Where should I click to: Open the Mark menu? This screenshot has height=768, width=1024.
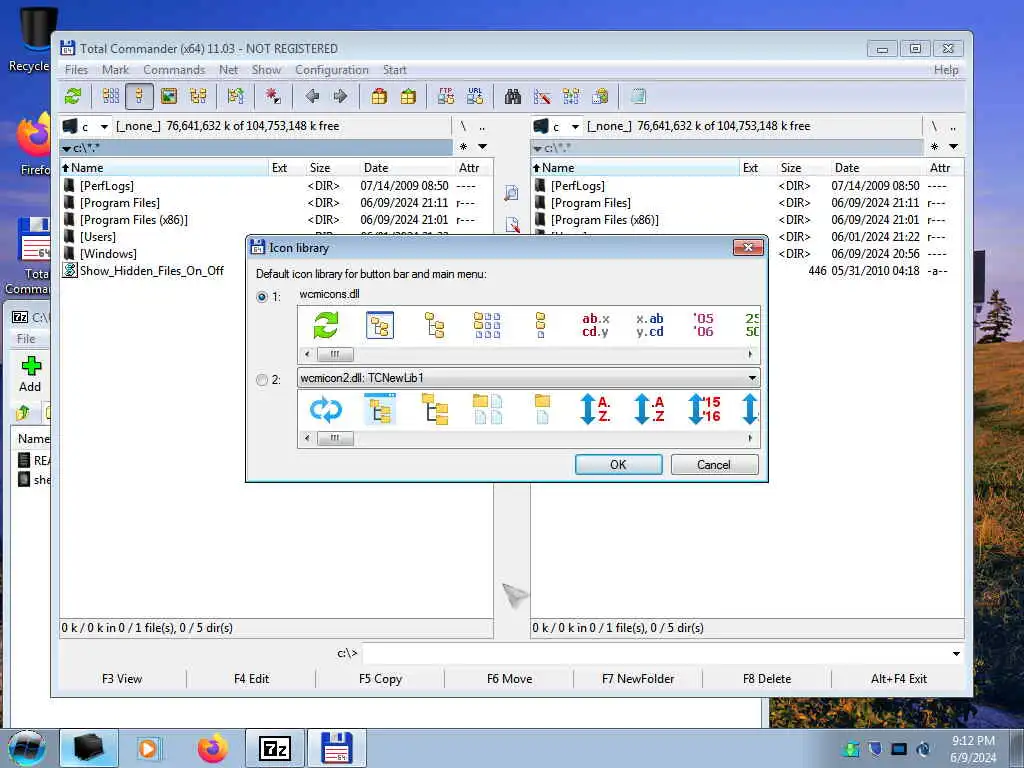(116, 70)
